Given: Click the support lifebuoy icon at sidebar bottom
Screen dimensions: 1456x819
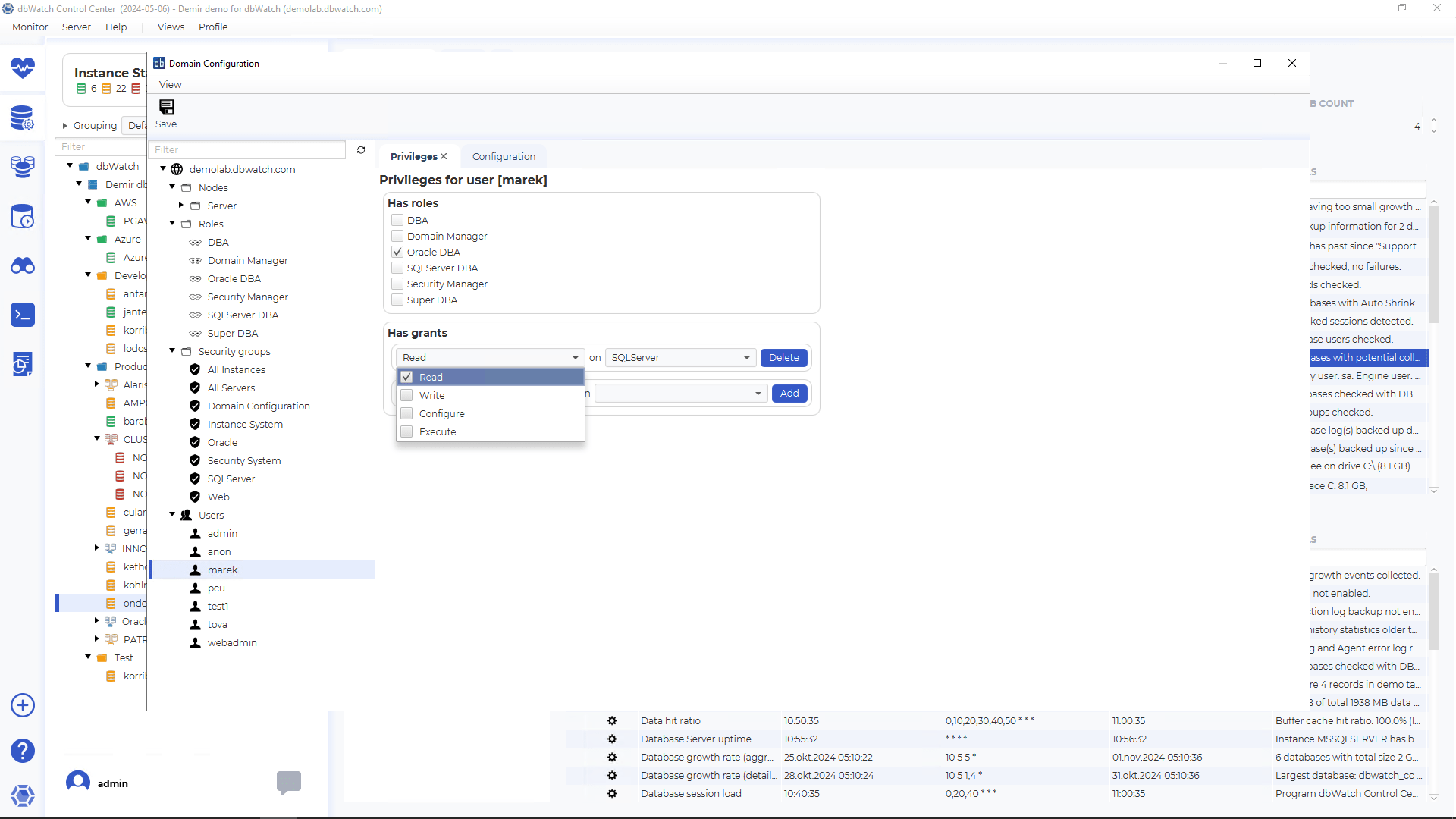Looking at the screenshot, I should (x=23, y=795).
